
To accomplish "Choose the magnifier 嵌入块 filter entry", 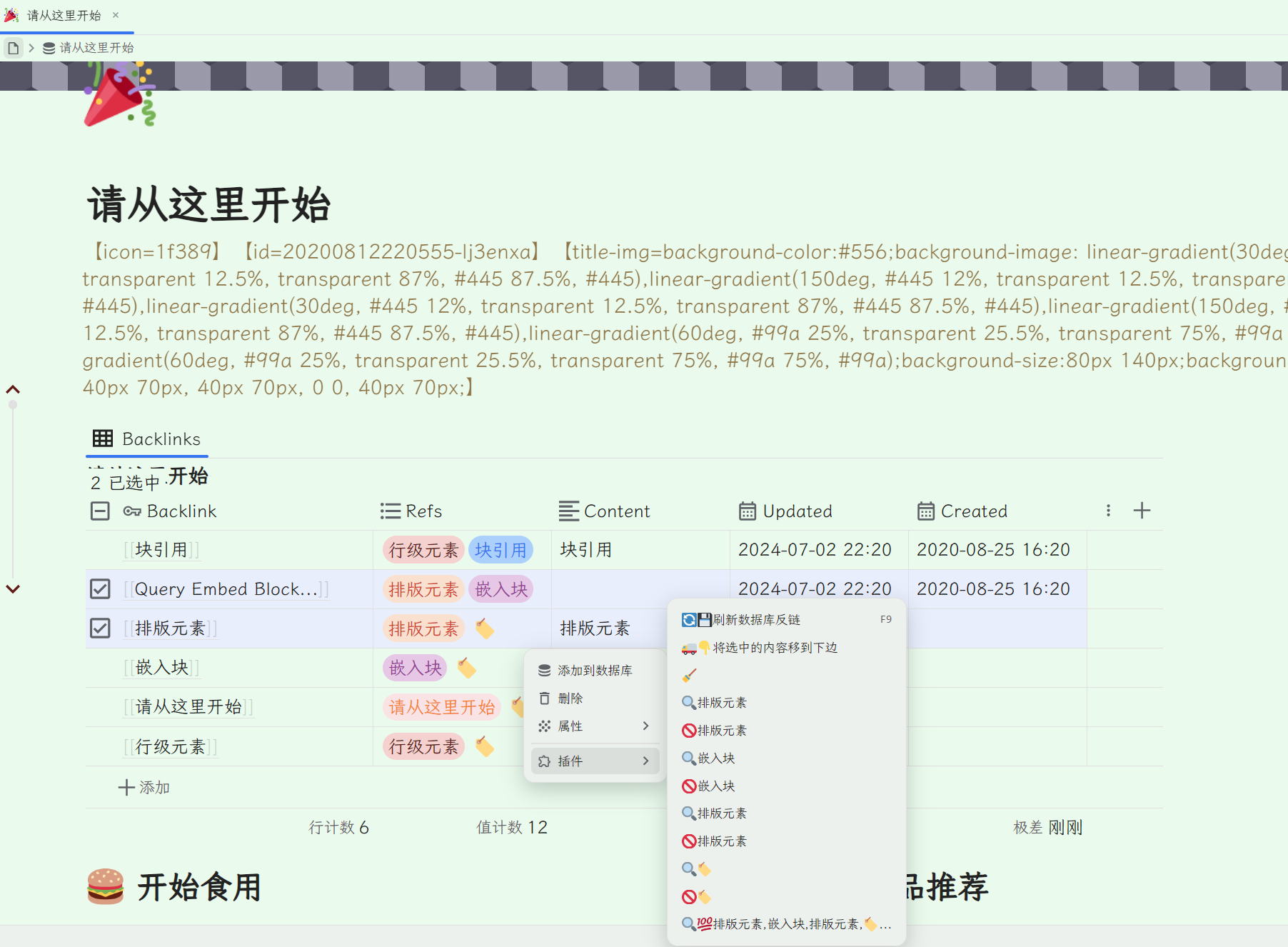I will [x=787, y=758].
